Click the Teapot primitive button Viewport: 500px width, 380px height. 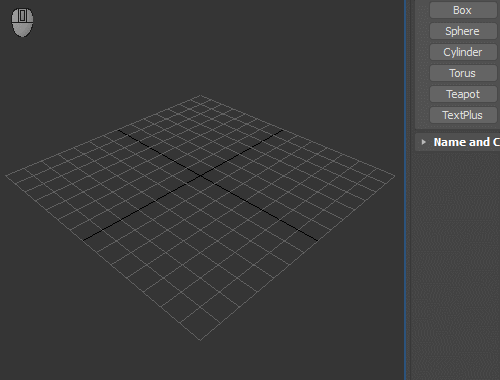[463, 94]
